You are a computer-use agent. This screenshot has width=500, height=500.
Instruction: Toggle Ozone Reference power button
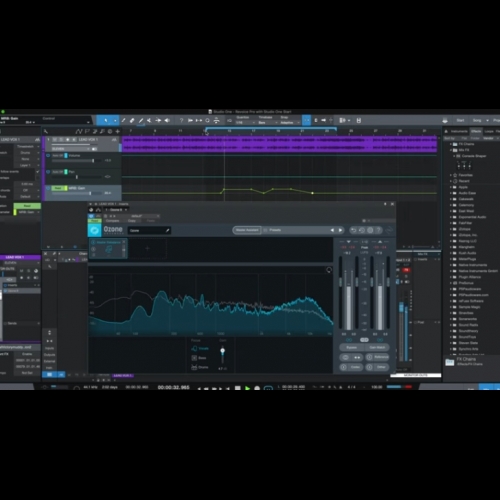coord(370,357)
